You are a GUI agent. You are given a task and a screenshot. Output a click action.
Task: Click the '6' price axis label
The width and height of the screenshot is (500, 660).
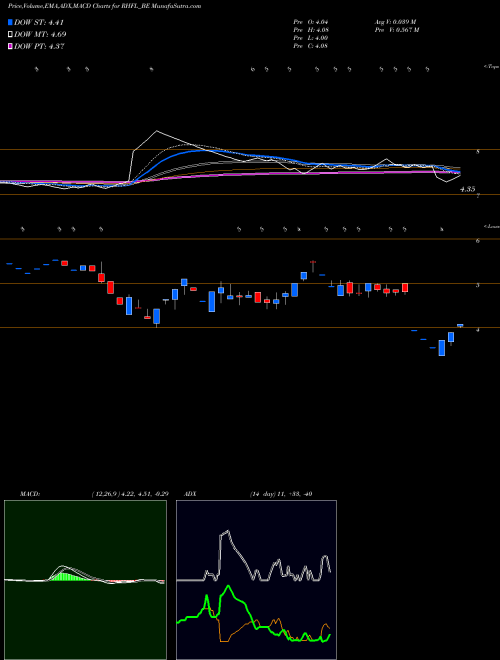click(x=477, y=241)
